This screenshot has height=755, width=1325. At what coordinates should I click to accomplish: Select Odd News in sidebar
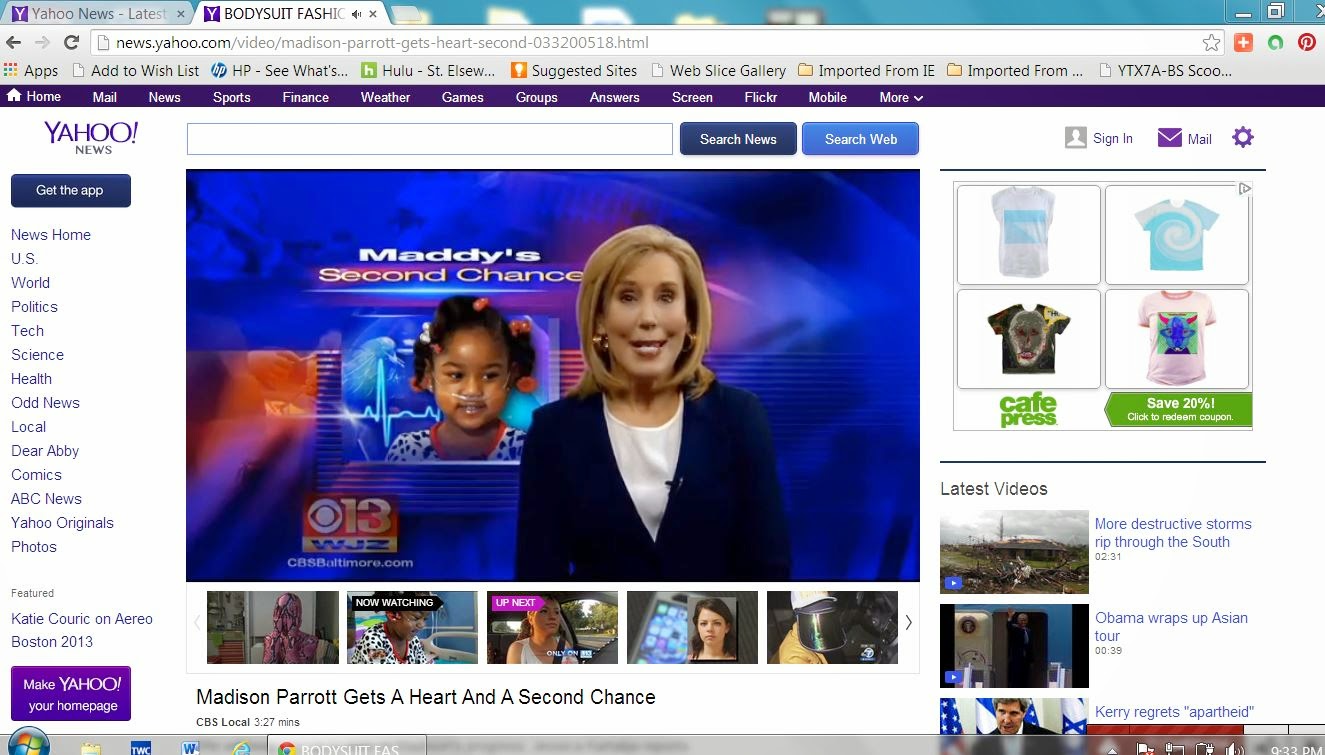[x=45, y=403]
